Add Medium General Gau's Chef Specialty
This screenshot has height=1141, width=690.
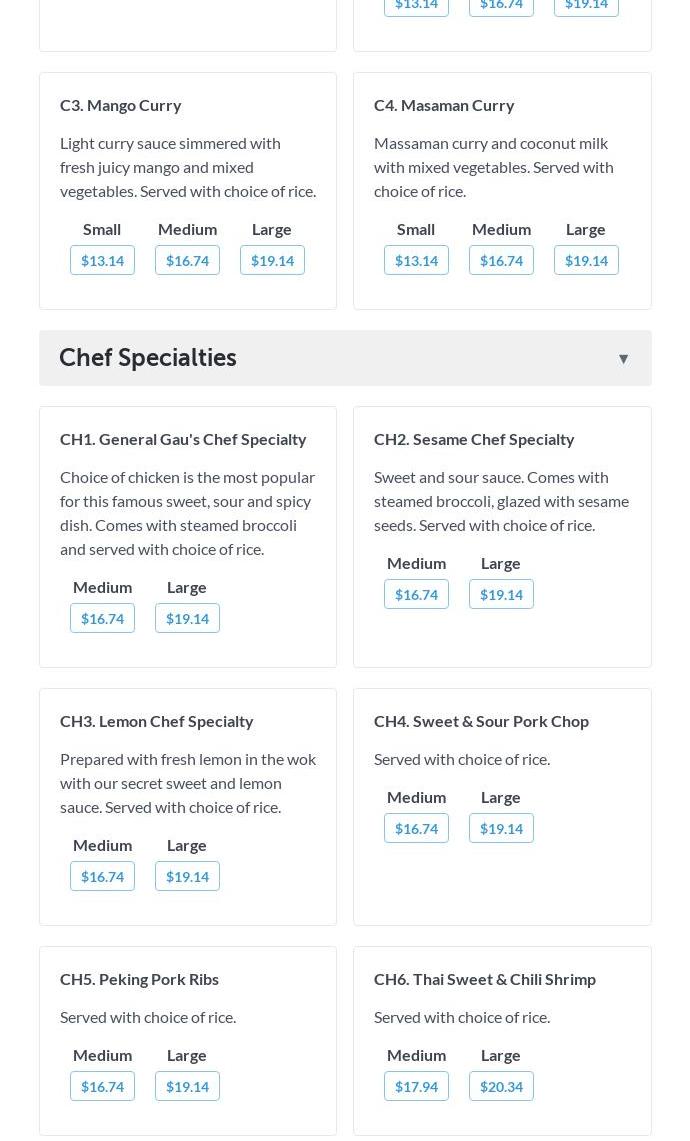pyautogui.click(x=102, y=618)
